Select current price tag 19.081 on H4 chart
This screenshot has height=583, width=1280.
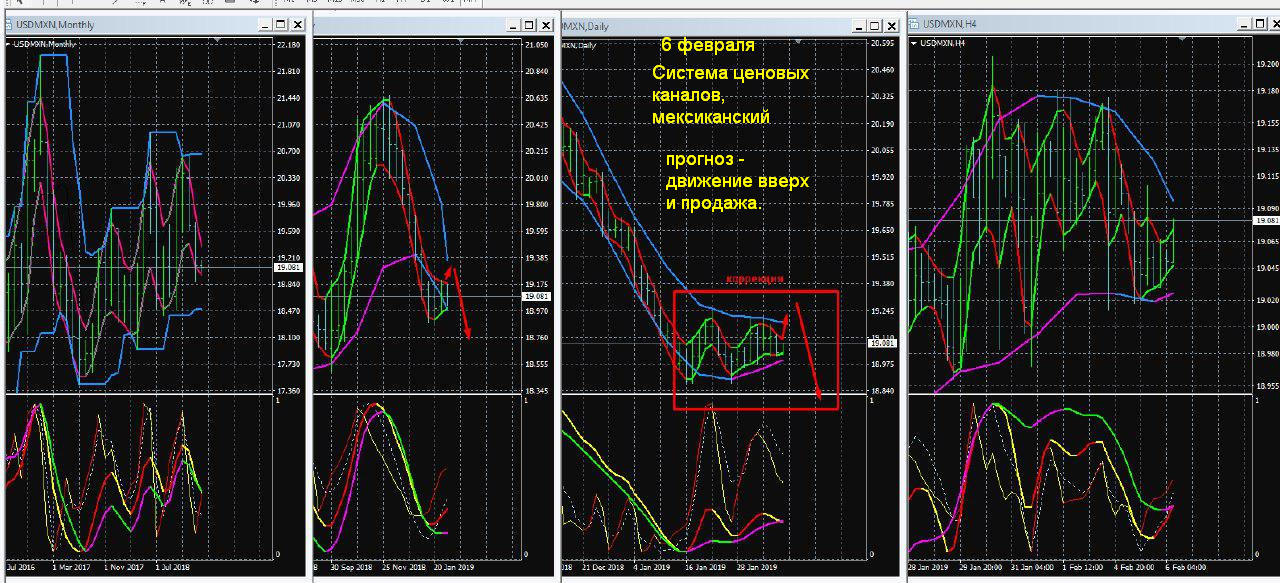1265,219
